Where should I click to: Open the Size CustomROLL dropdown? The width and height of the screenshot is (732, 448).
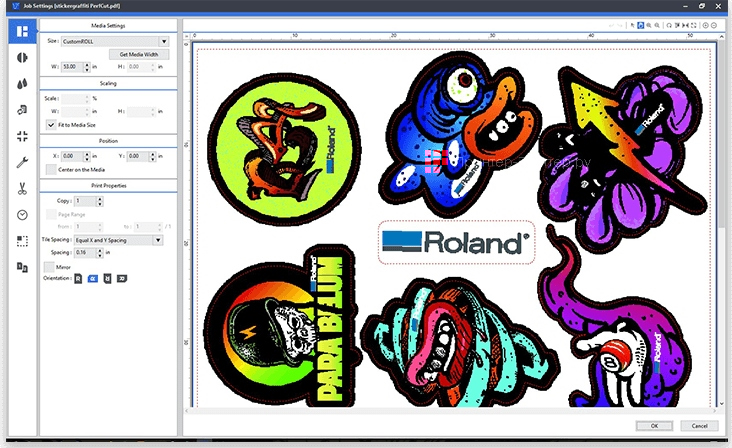click(162, 41)
